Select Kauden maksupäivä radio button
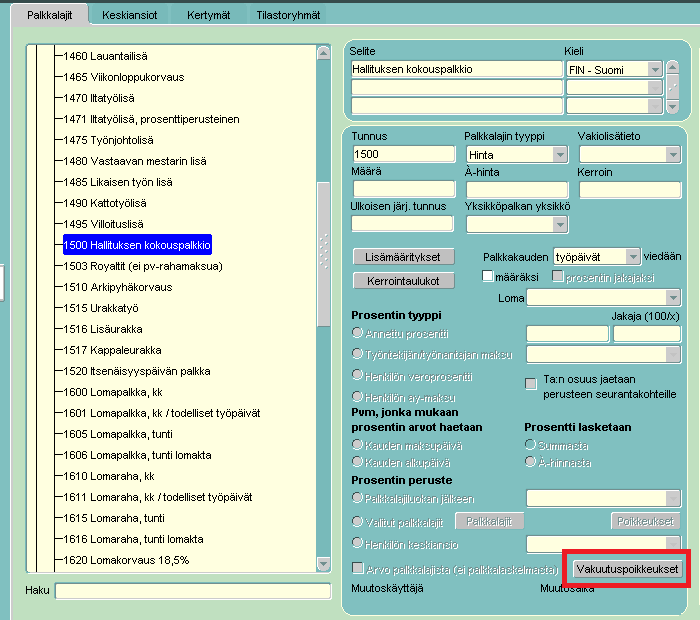Image resolution: width=700 pixels, height=620 pixels. coord(357,444)
